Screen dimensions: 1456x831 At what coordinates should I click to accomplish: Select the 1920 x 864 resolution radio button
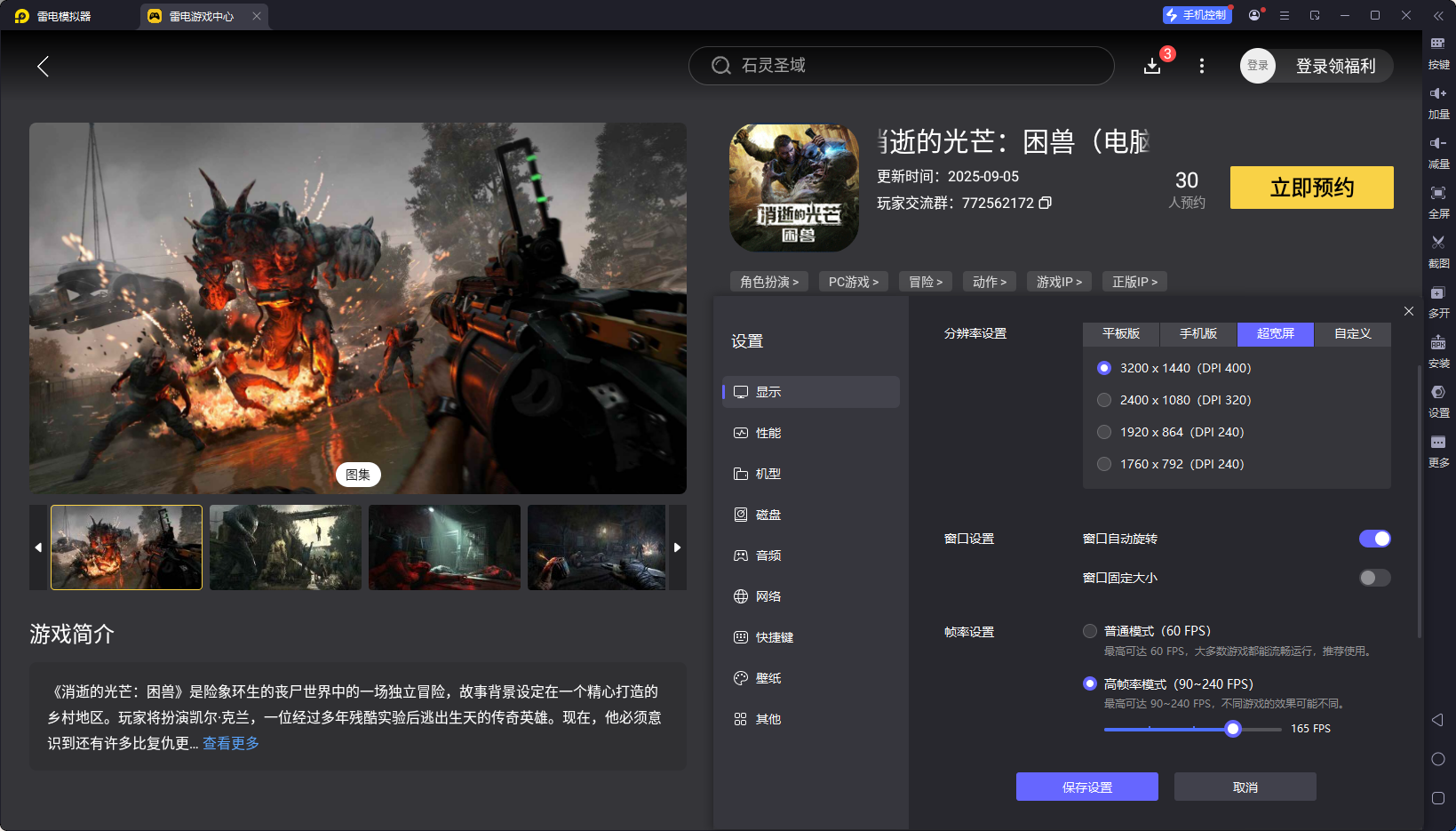(1104, 432)
